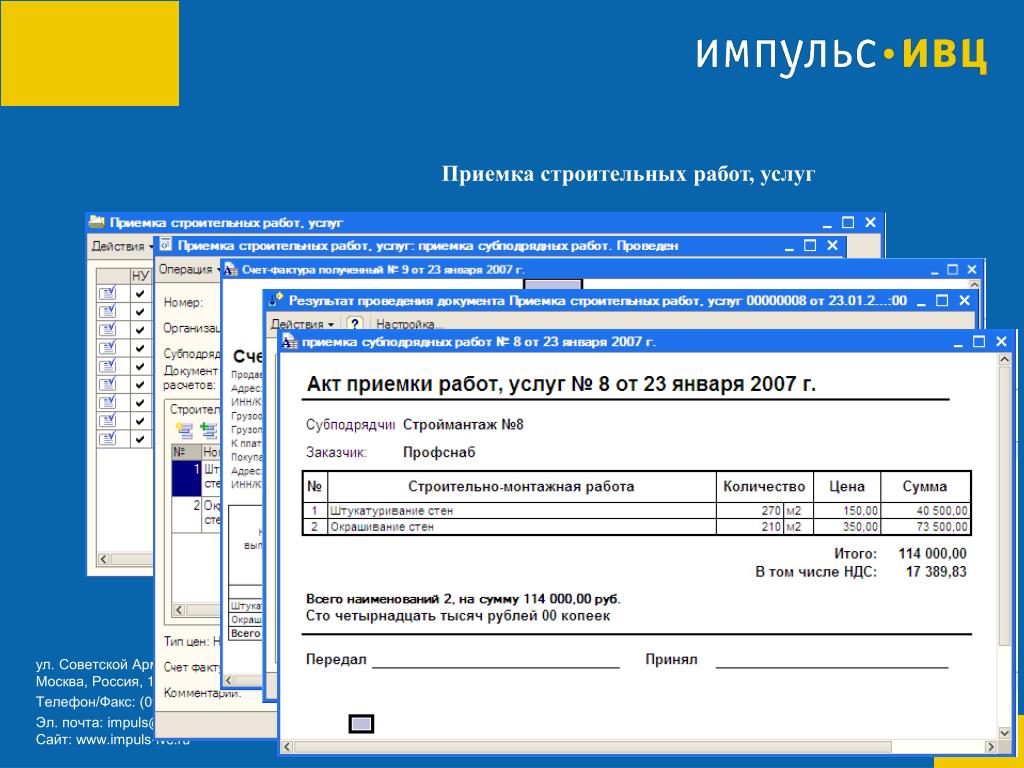Select row 2 in the works table
This screenshot has width=1024, height=768.
196,513
